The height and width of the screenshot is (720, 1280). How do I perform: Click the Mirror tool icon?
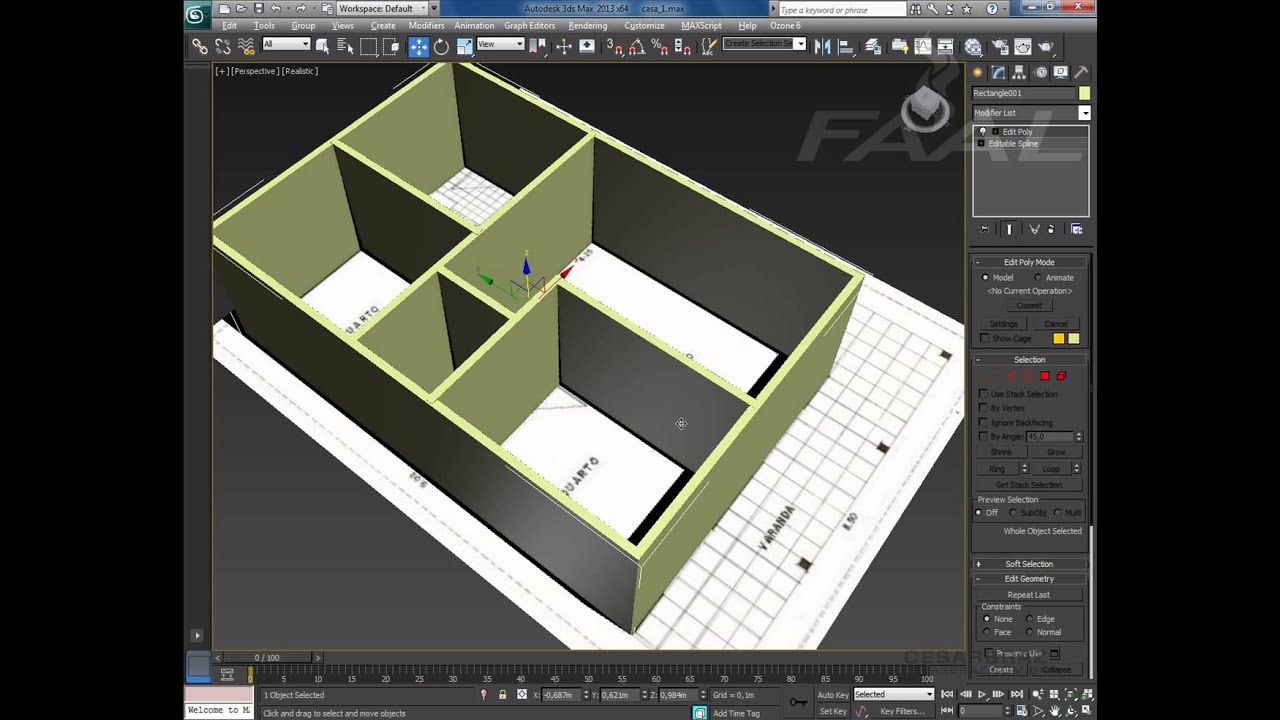pyautogui.click(x=823, y=46)
